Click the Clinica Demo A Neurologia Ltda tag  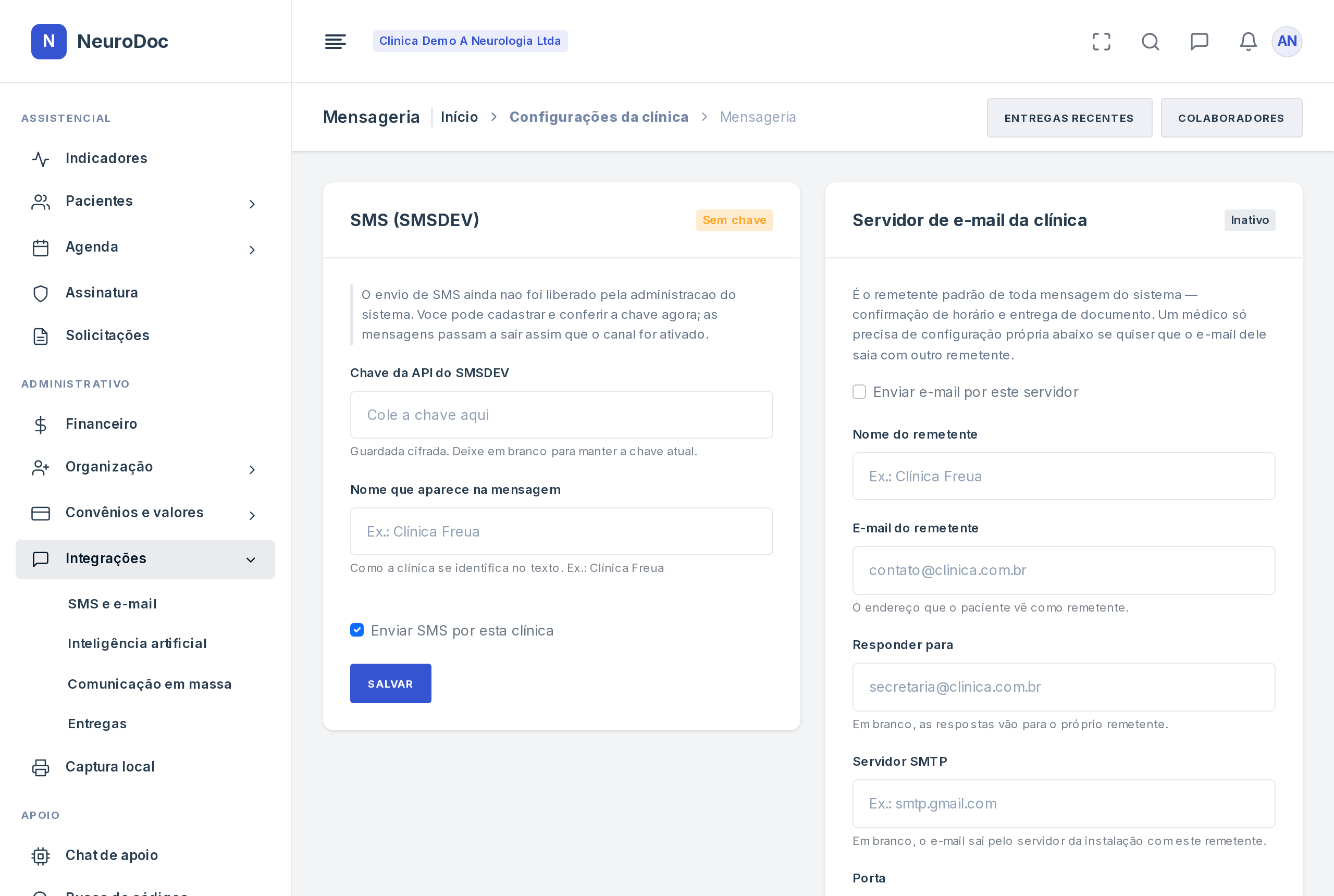tap(470, 41)
